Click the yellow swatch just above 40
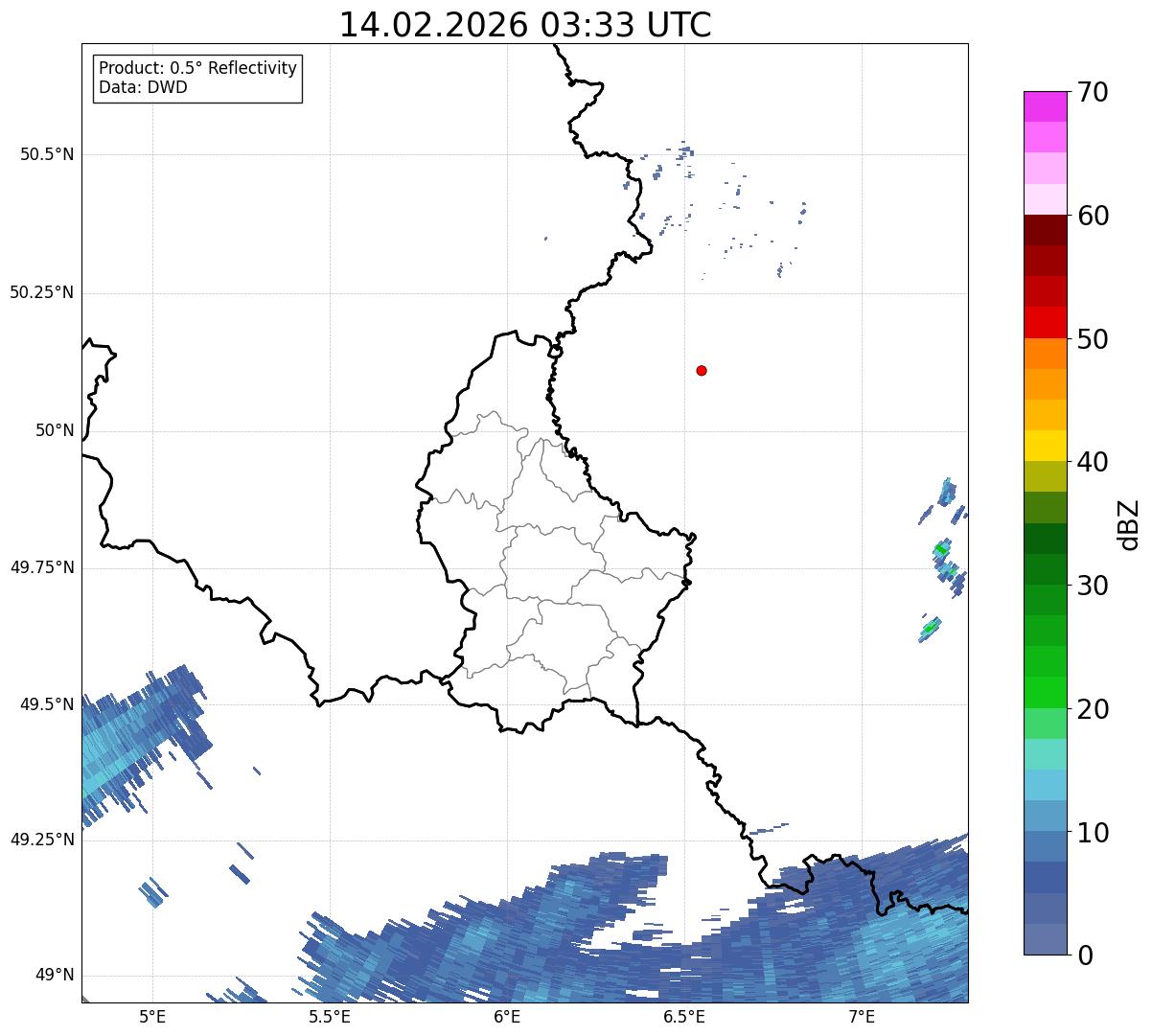Image resolution: width=1152 pixels, height=1036 pixels. click(x=1045, y=446)
